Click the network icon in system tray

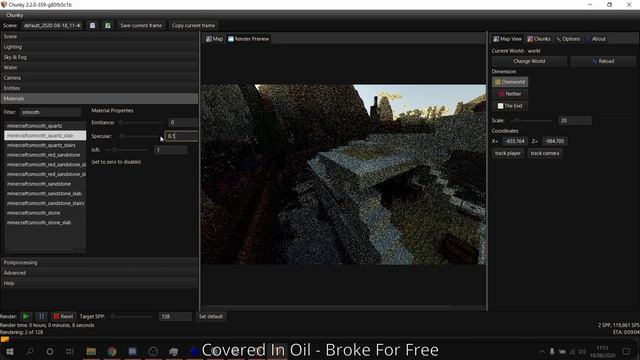[572, 351]
